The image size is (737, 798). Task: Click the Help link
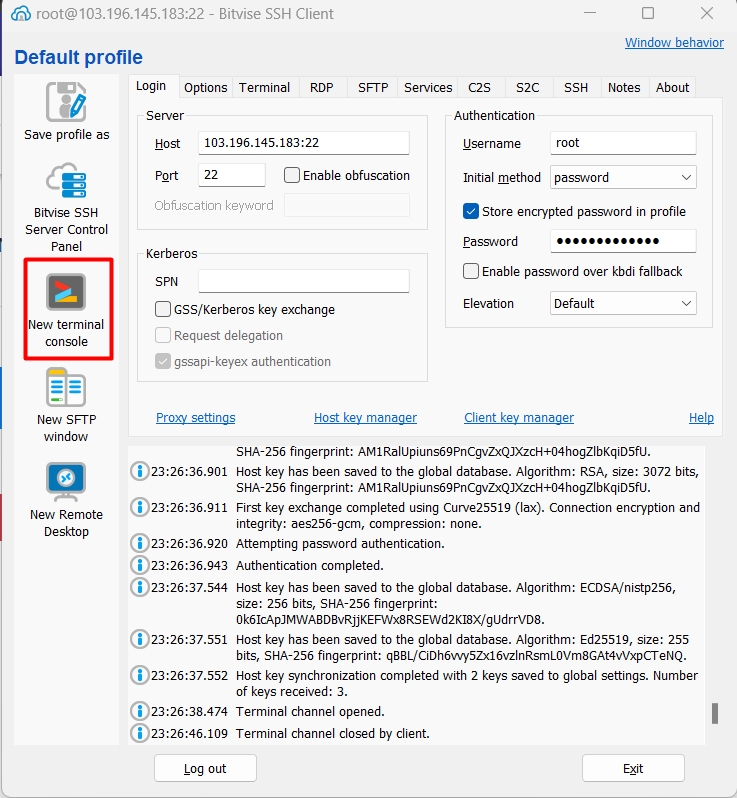701,418
